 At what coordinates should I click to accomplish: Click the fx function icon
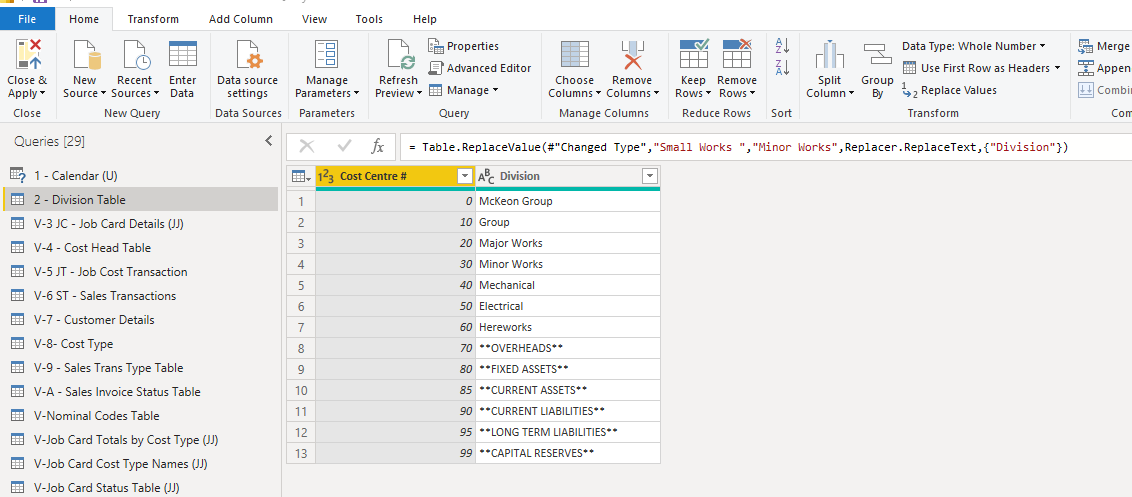click(x=378, y=147)
